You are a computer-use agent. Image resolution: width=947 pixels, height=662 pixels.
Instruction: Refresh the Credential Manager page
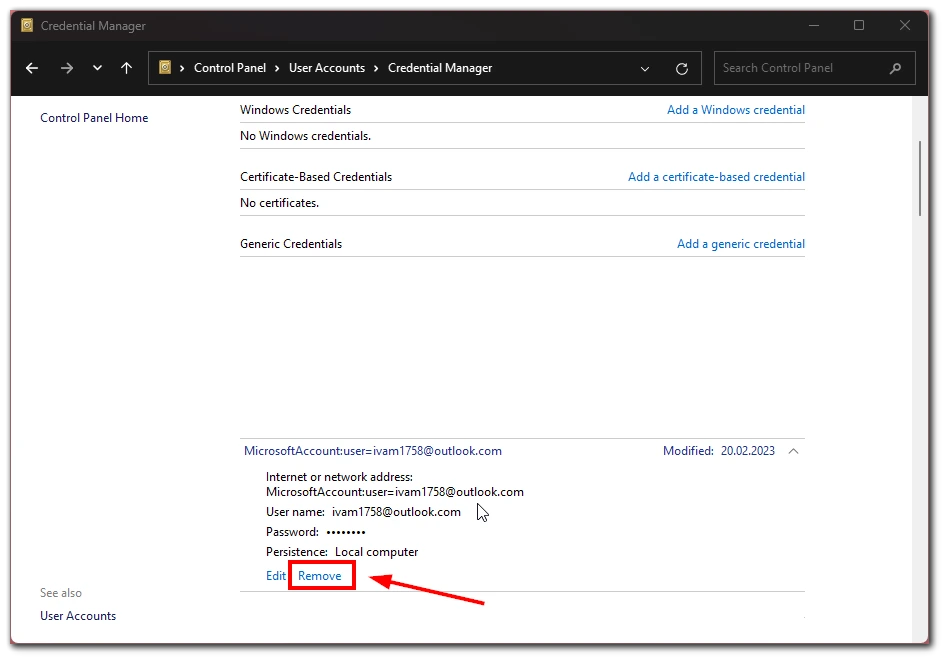click(682, 69)
